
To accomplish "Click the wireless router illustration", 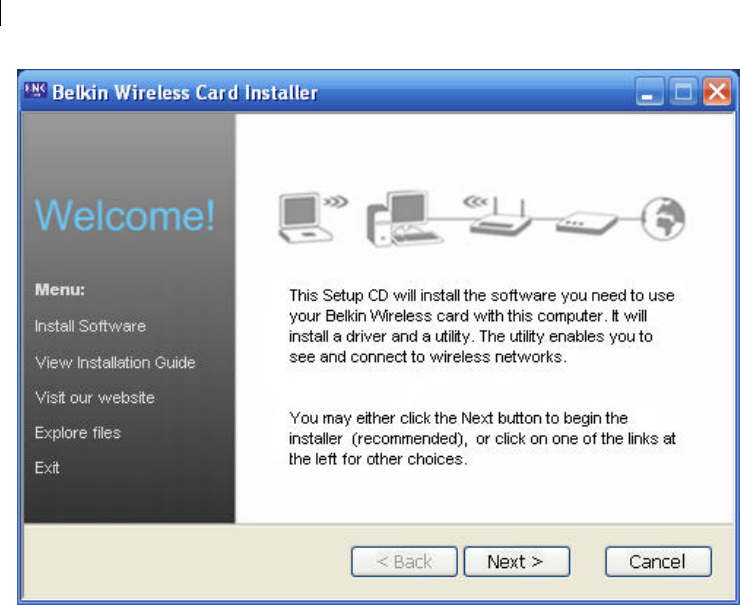I will (x=501, y=217).
